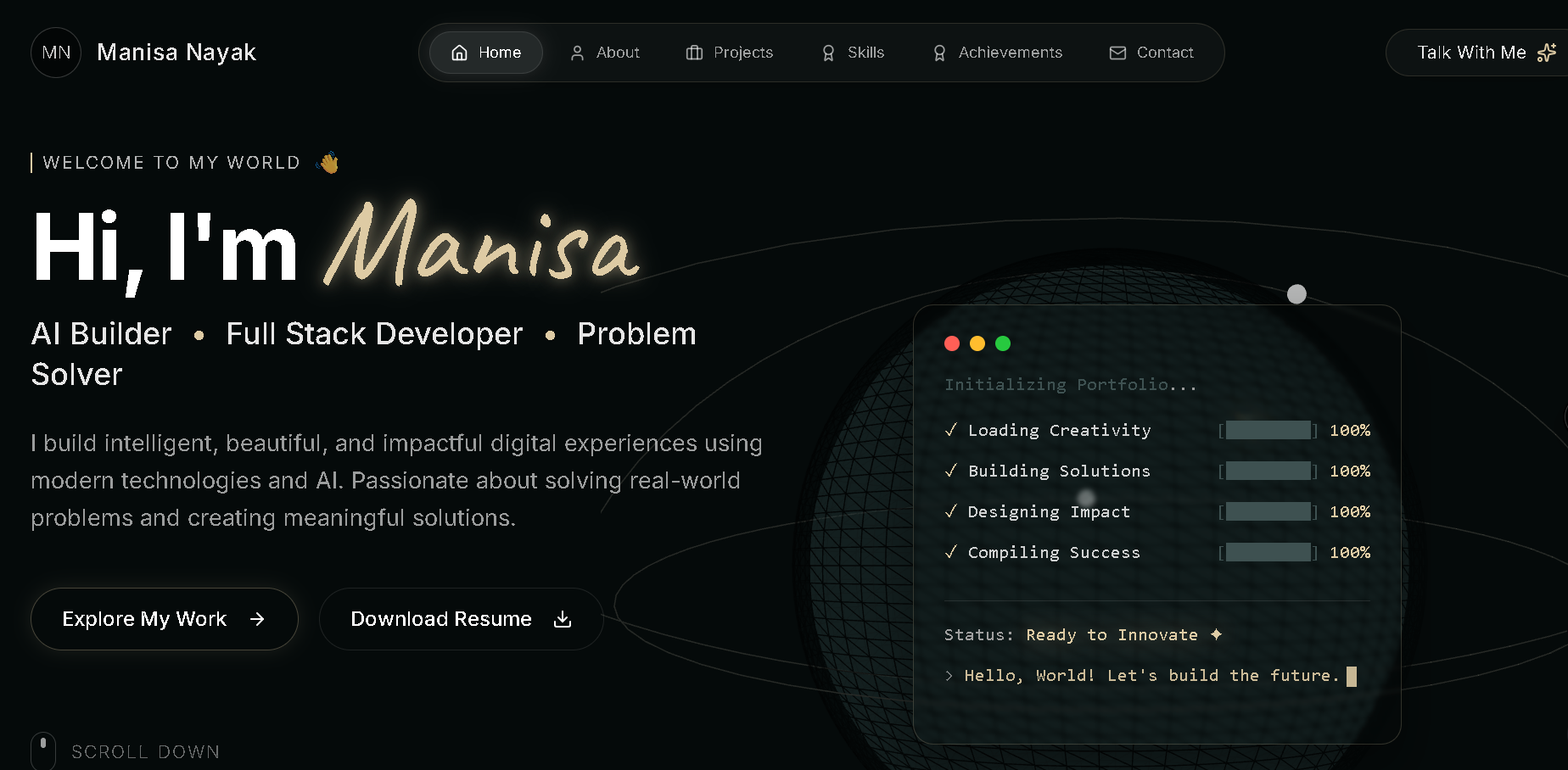Open the Achievements nav item
The image size is (1568, 770).
[997, 53]
